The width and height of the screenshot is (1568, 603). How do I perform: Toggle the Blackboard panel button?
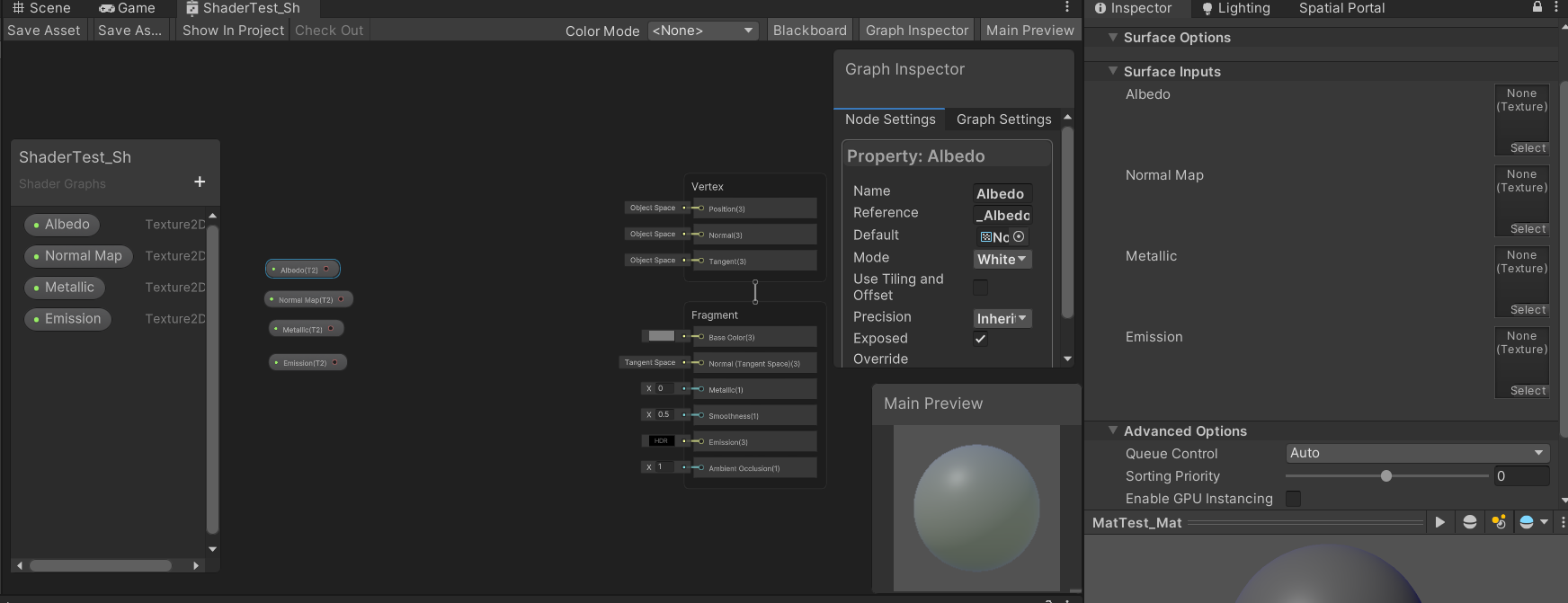coord(809,30)
